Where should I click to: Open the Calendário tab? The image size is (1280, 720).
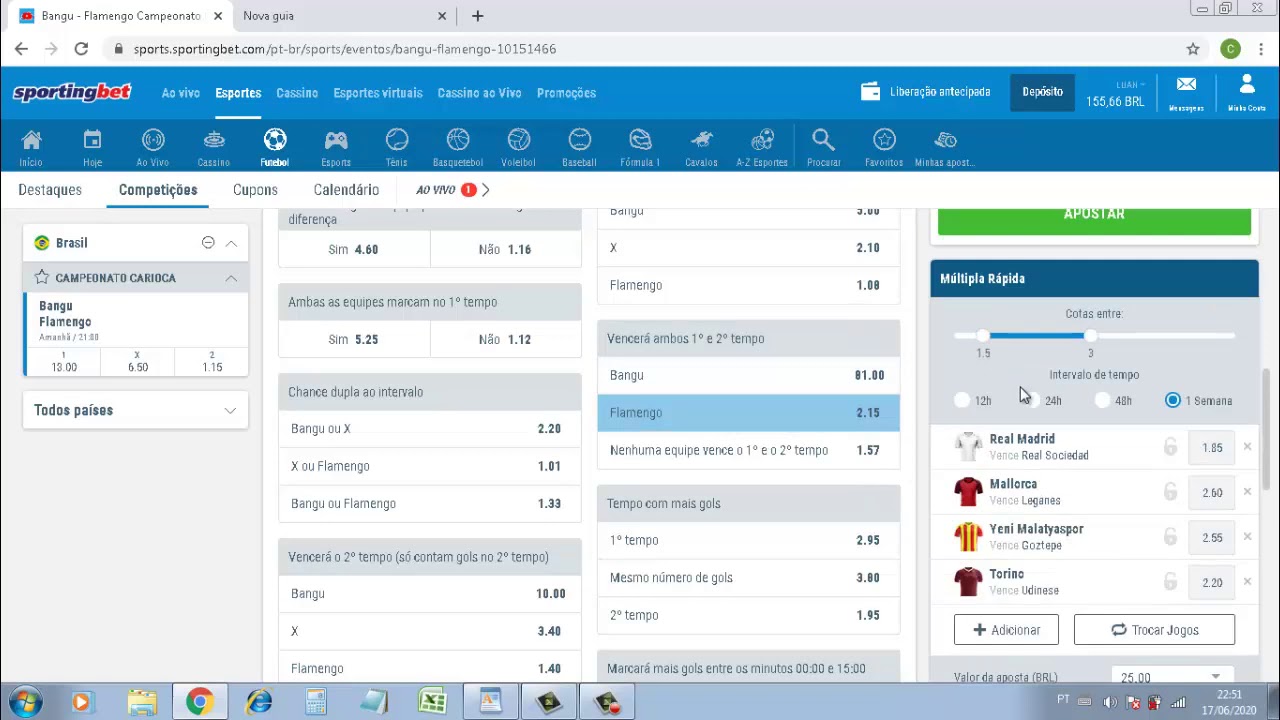tap(346, 190)
